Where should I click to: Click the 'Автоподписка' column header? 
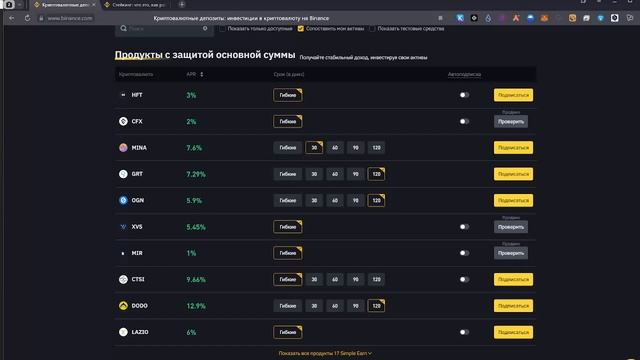(464, 74)
